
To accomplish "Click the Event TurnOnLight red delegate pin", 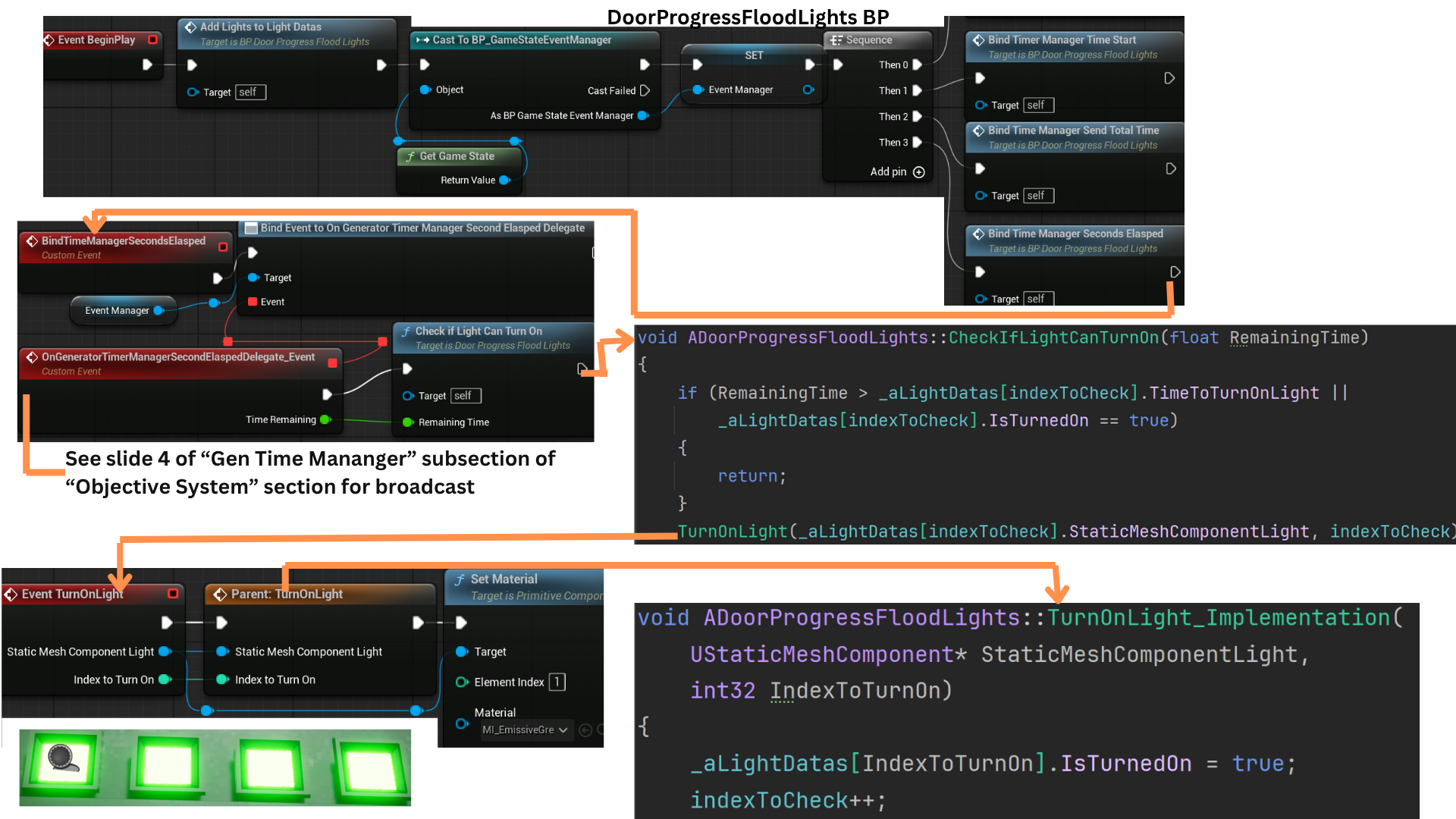I will pos(173,594).
